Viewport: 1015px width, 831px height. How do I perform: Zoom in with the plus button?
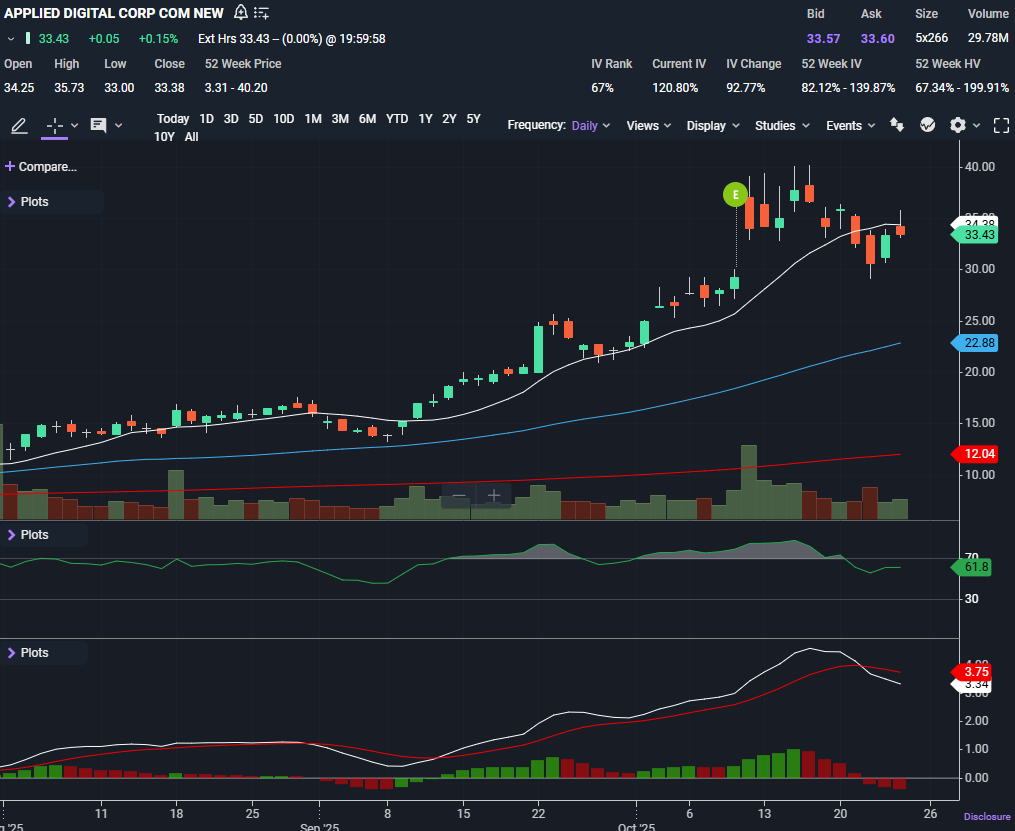[494, 496]
